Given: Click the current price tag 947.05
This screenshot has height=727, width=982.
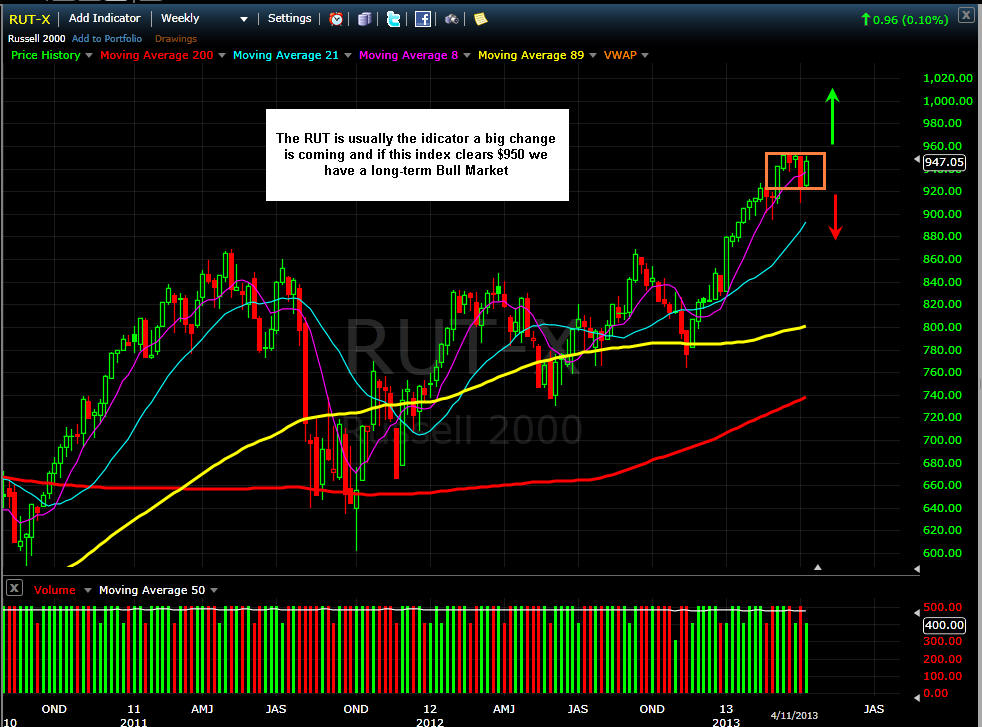Looking at the screenshot, I should 944,162.
